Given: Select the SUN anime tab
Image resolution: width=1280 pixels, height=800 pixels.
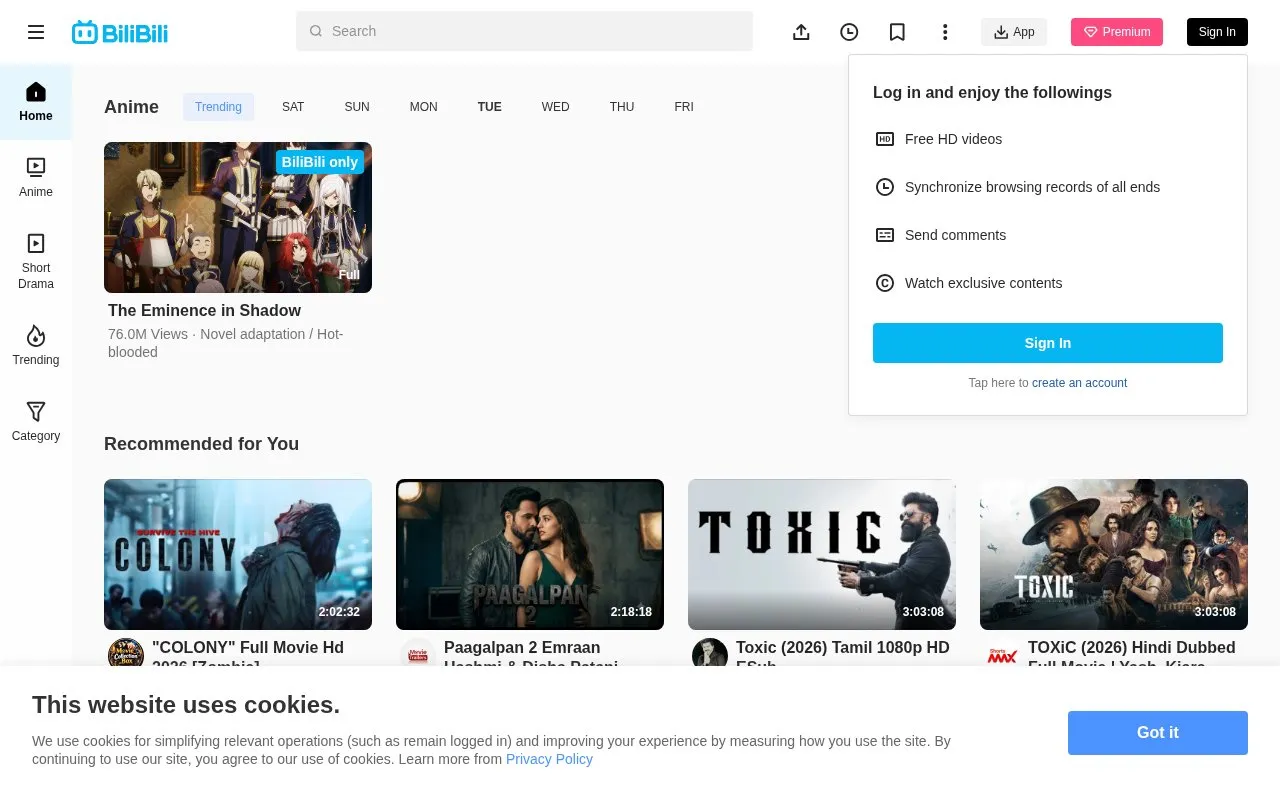Looking at the screenshot, I should tap(357, 107).
